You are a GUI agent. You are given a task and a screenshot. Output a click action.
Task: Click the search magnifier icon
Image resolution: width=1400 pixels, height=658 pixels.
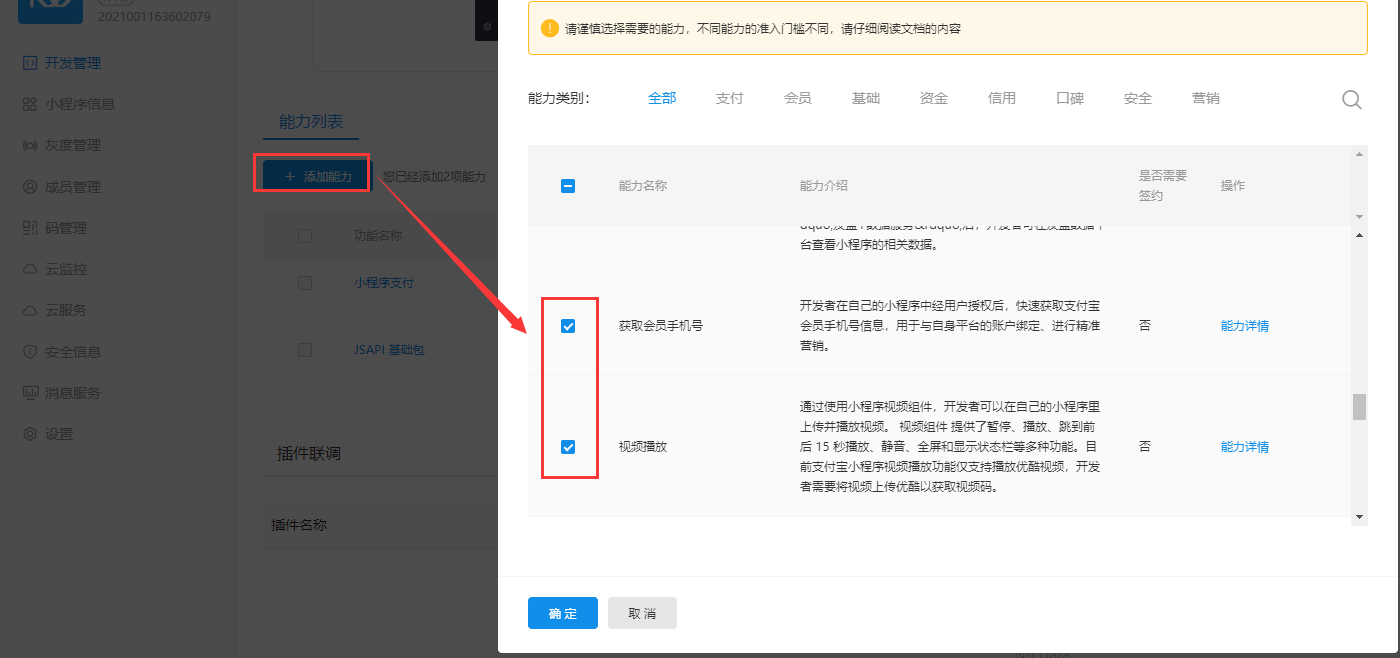1351,99
